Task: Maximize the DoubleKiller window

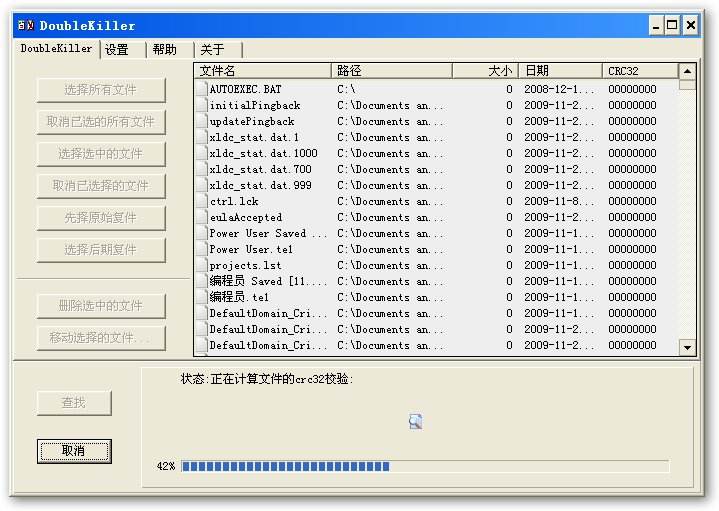Action: click(672, 25)
